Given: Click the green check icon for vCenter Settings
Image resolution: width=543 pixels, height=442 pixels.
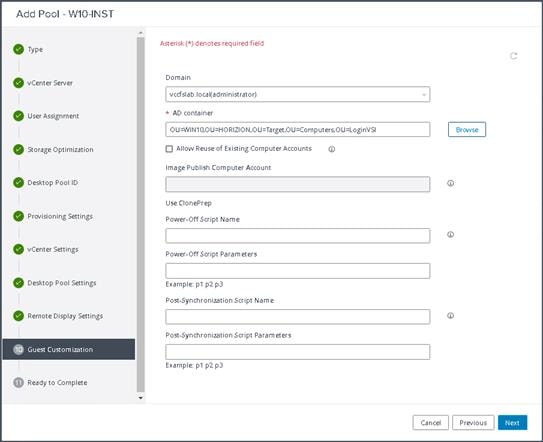Looking at the screenshot, I should click(x=18, y=249).
